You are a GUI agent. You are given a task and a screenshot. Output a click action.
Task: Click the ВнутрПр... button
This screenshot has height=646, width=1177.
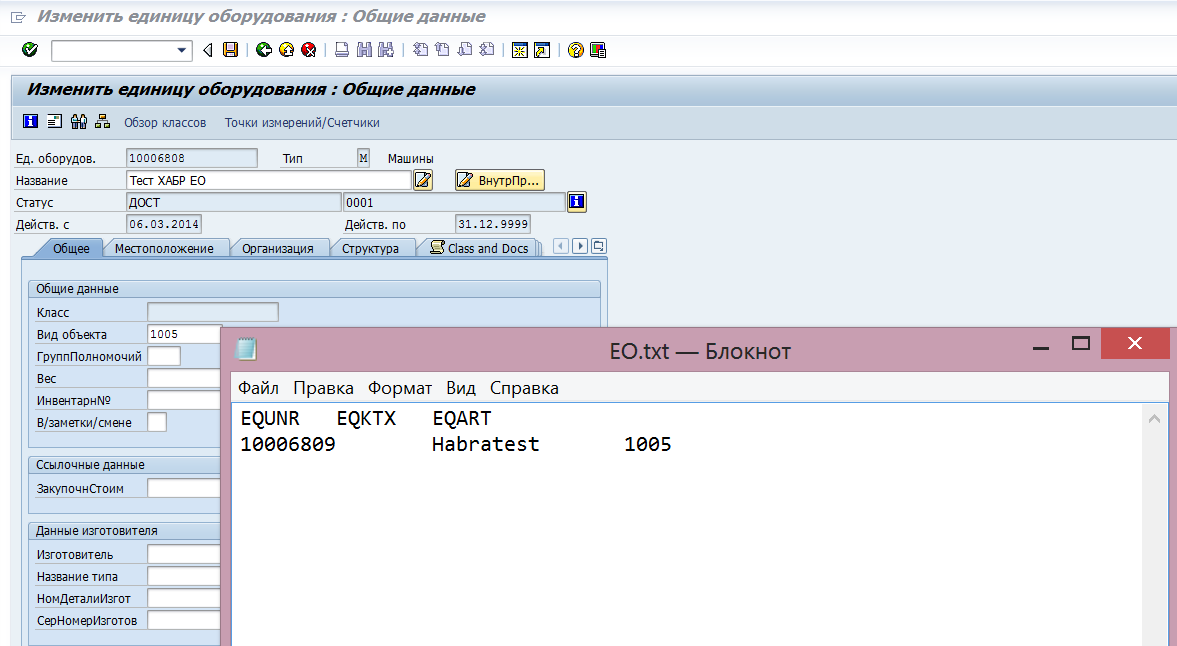click(500, 180)
